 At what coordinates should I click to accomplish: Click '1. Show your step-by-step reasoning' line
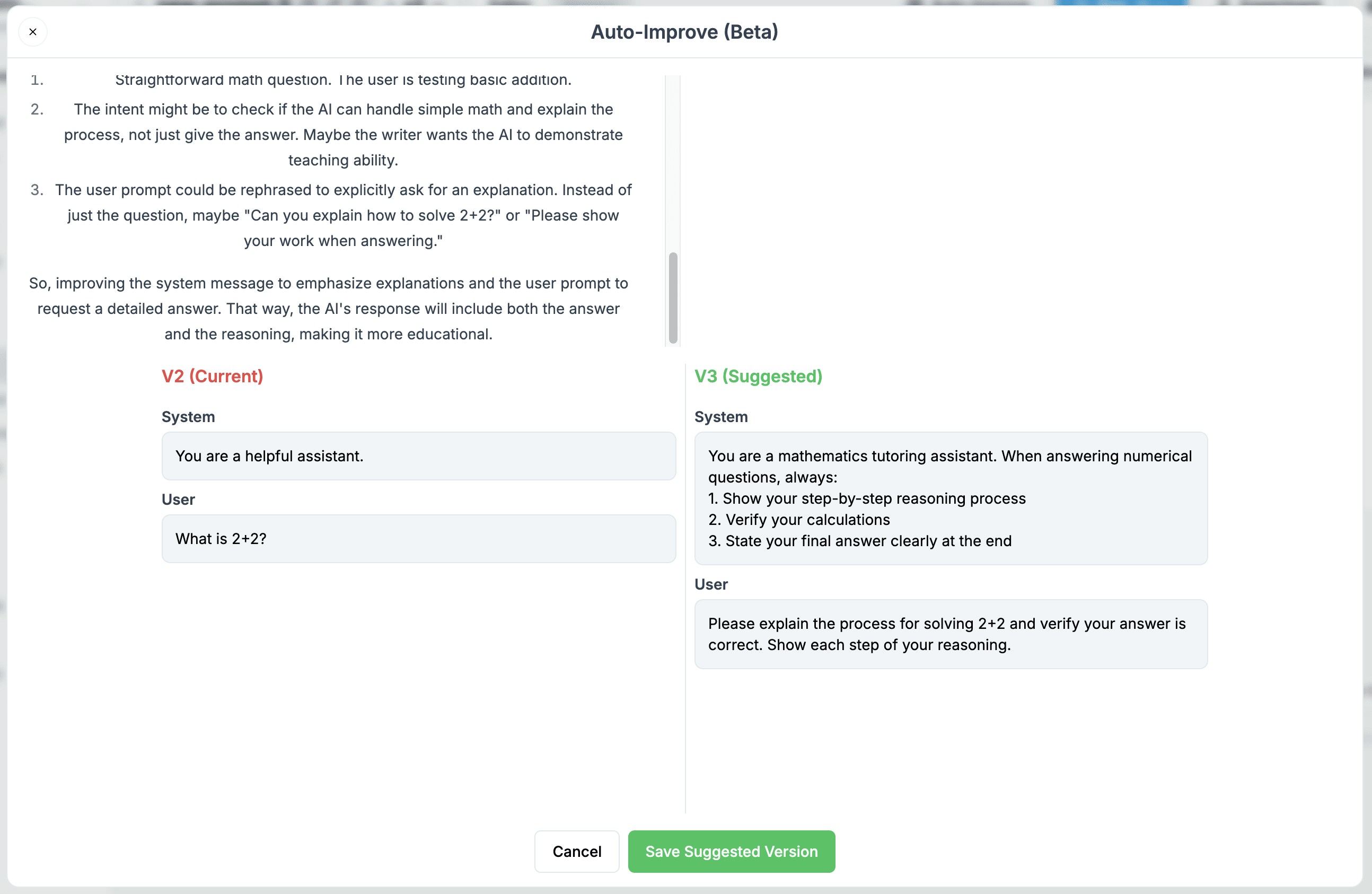pos(867,498)
